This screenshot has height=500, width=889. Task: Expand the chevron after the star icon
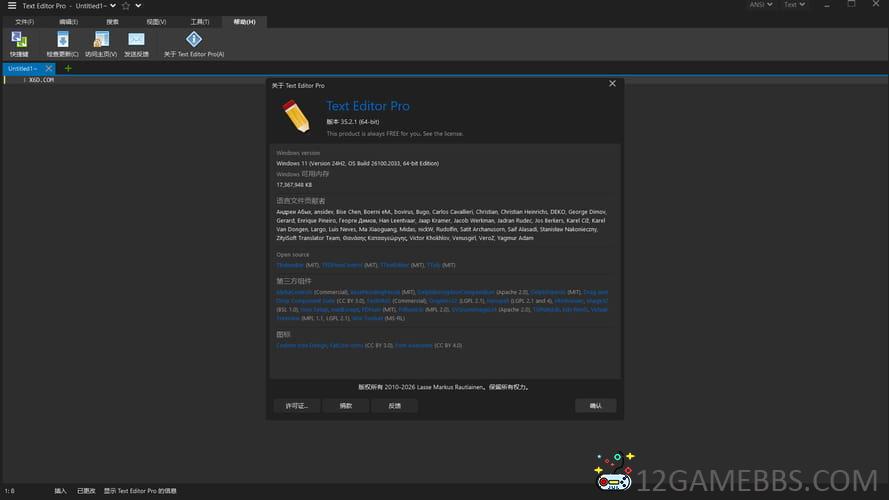[x=139, y=5]
